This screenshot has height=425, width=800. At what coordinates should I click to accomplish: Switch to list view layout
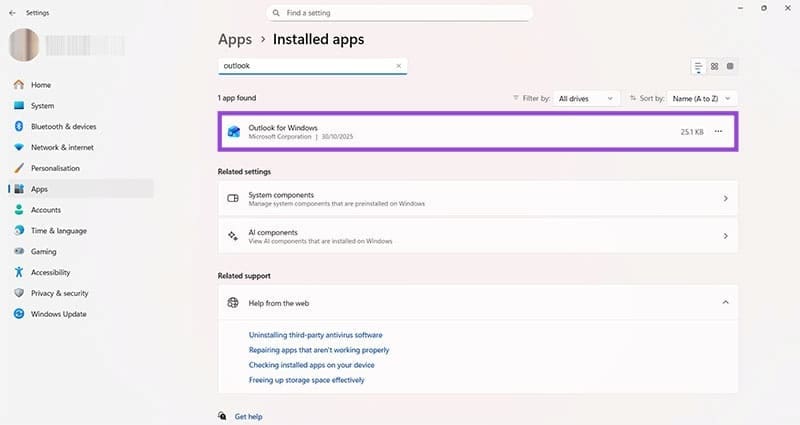tap(698, 66)
